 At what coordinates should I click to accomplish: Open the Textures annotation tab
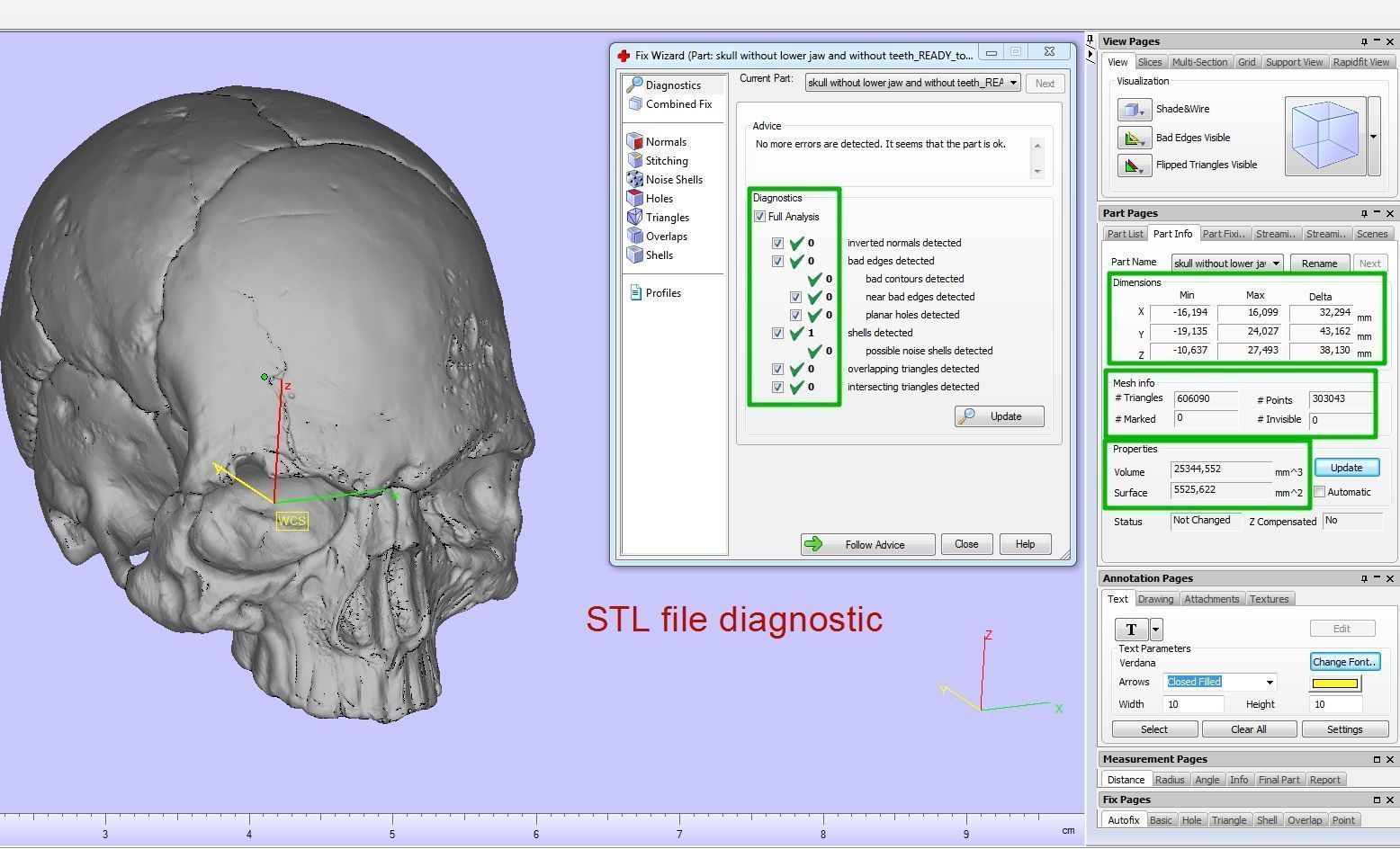(x=1269, y=599)
